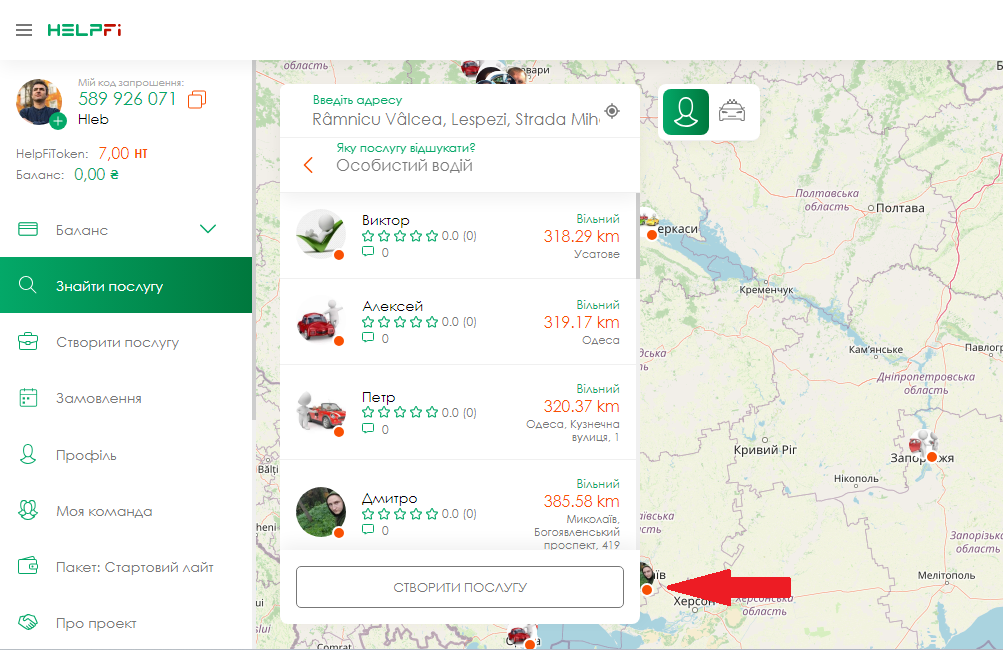Select Дмитро's map marker near Херсон
Screen dimensions: 1003x650
[647, 578]
